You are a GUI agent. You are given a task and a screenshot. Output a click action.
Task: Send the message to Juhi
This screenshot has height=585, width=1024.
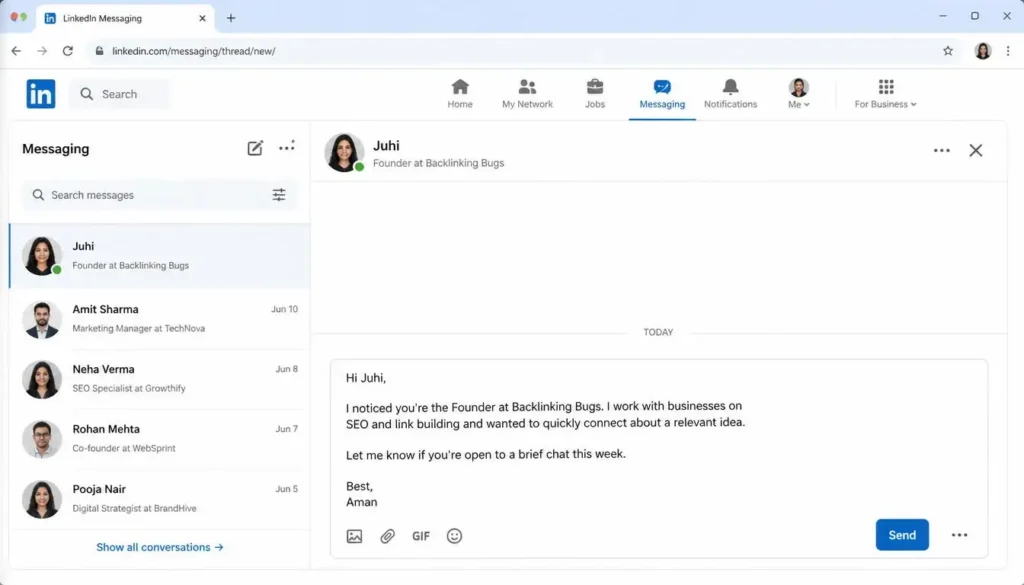point(902,535)
